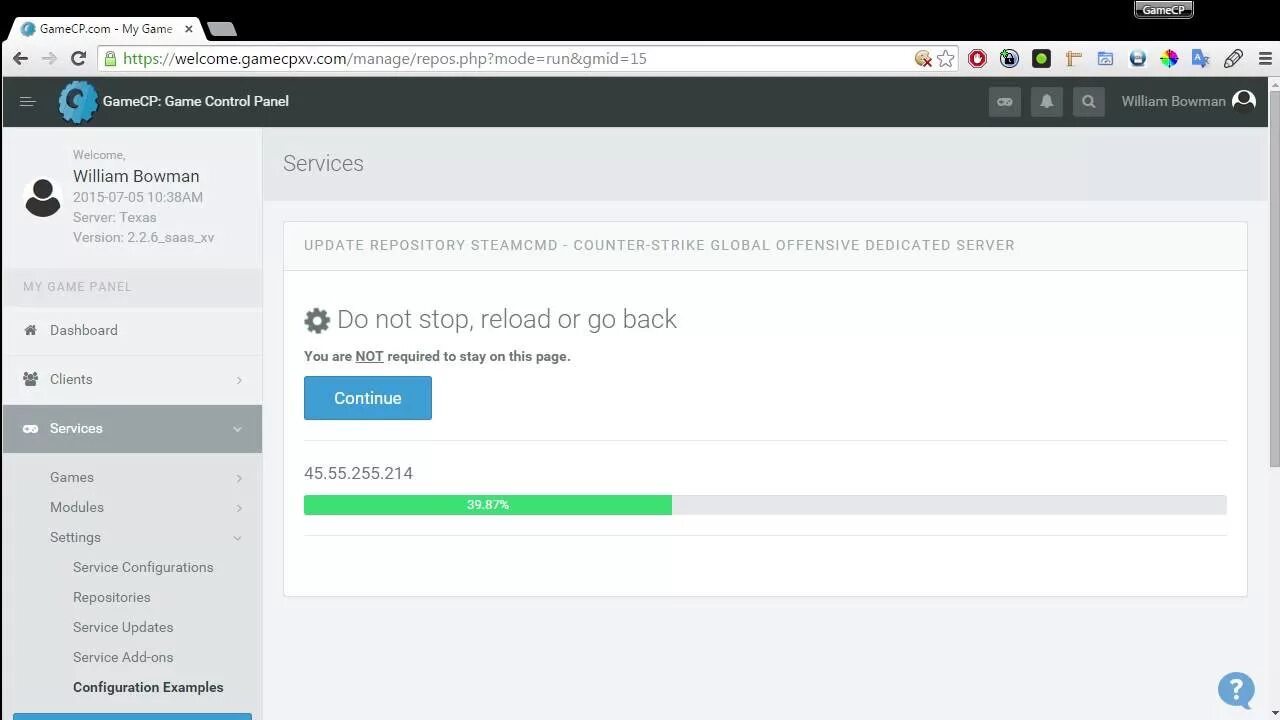1280x720 pixels.
Task: Select the GameCP.com browser tab
Action: [108, 29]
